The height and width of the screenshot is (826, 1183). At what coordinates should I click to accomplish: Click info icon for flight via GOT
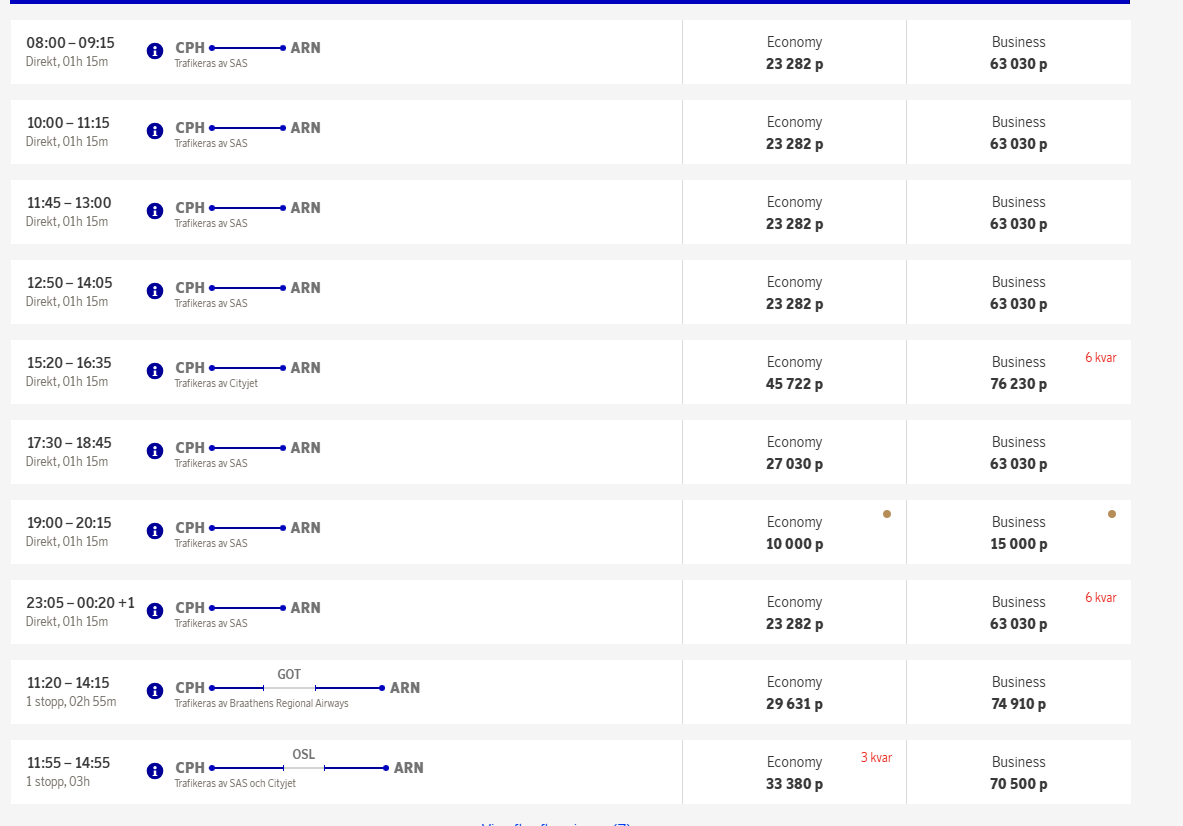[x=155, y=691]
